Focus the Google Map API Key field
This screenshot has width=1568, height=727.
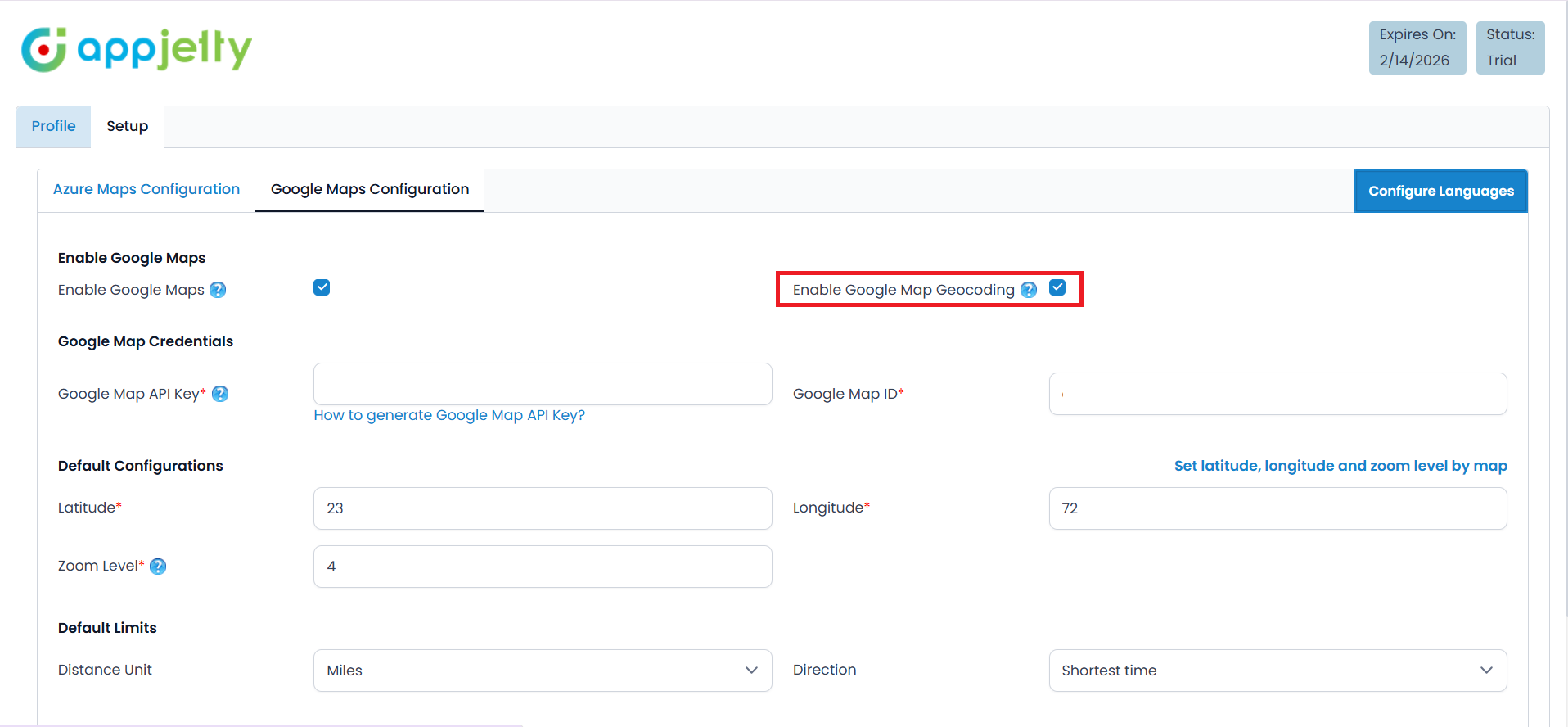coord(542,384)
